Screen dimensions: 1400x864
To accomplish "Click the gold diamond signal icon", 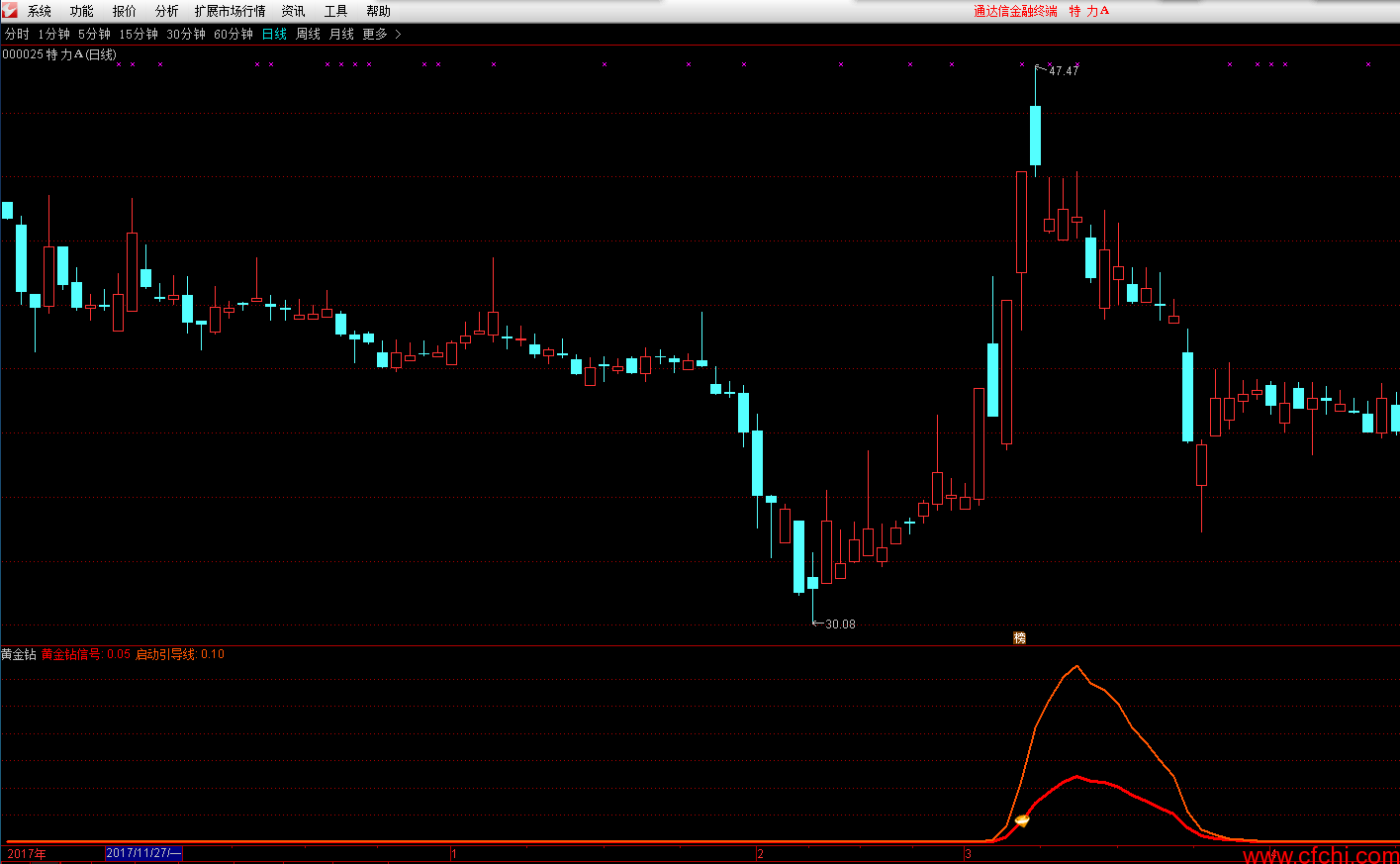I will tap(1023, 819).
